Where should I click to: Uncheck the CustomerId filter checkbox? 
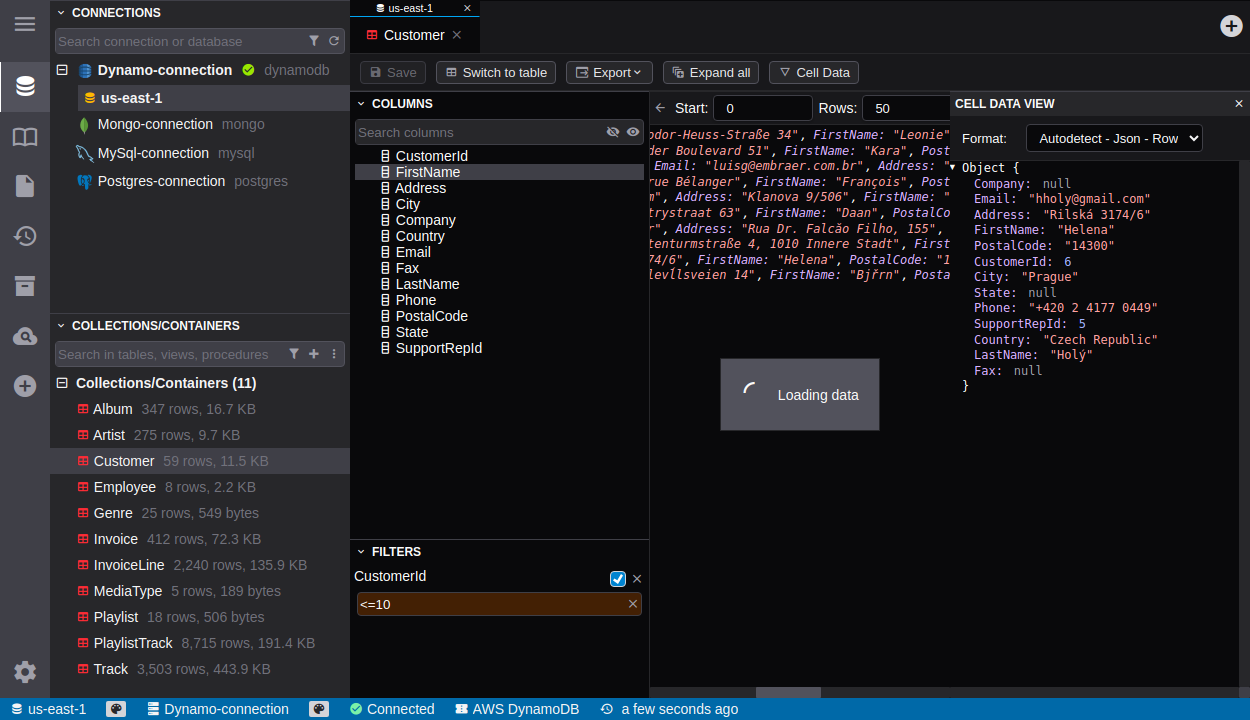618,579
